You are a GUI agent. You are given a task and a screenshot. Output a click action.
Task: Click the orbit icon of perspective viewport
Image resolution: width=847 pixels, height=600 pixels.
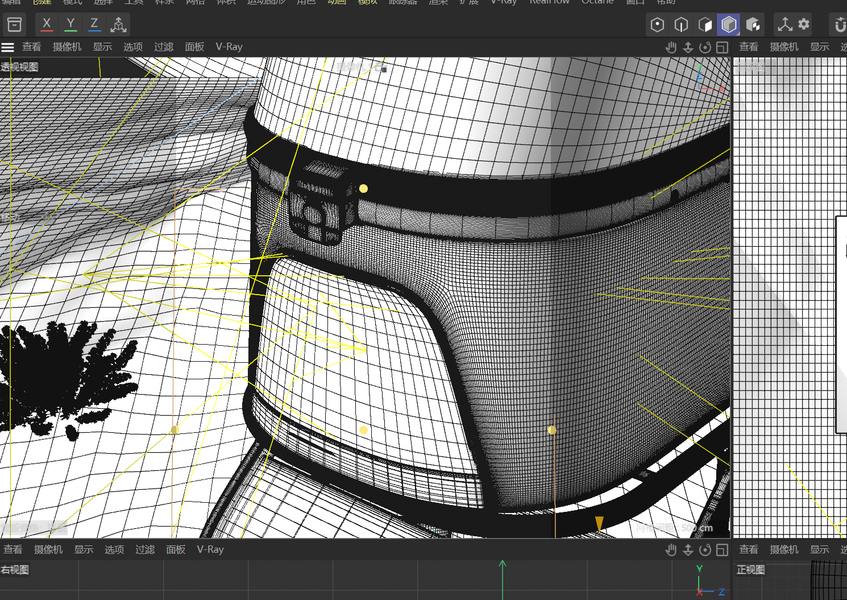click(705, 48)
